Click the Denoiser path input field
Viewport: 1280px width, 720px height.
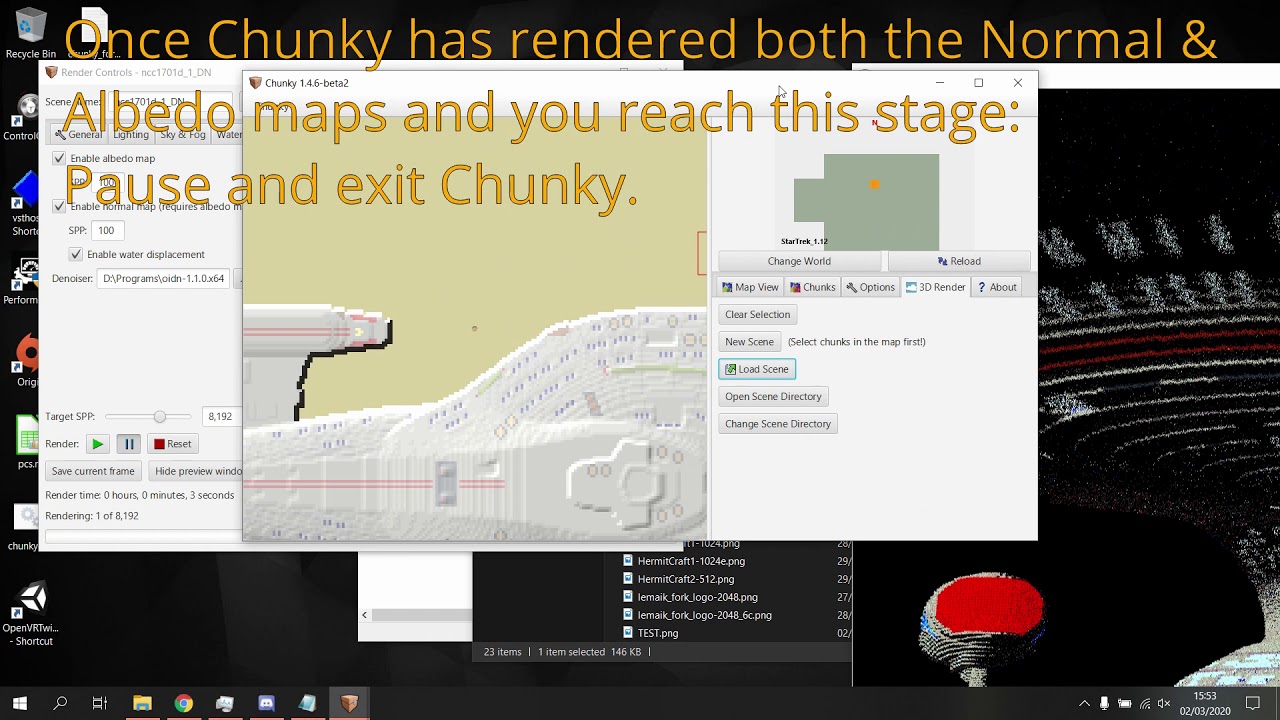(164, 279)
